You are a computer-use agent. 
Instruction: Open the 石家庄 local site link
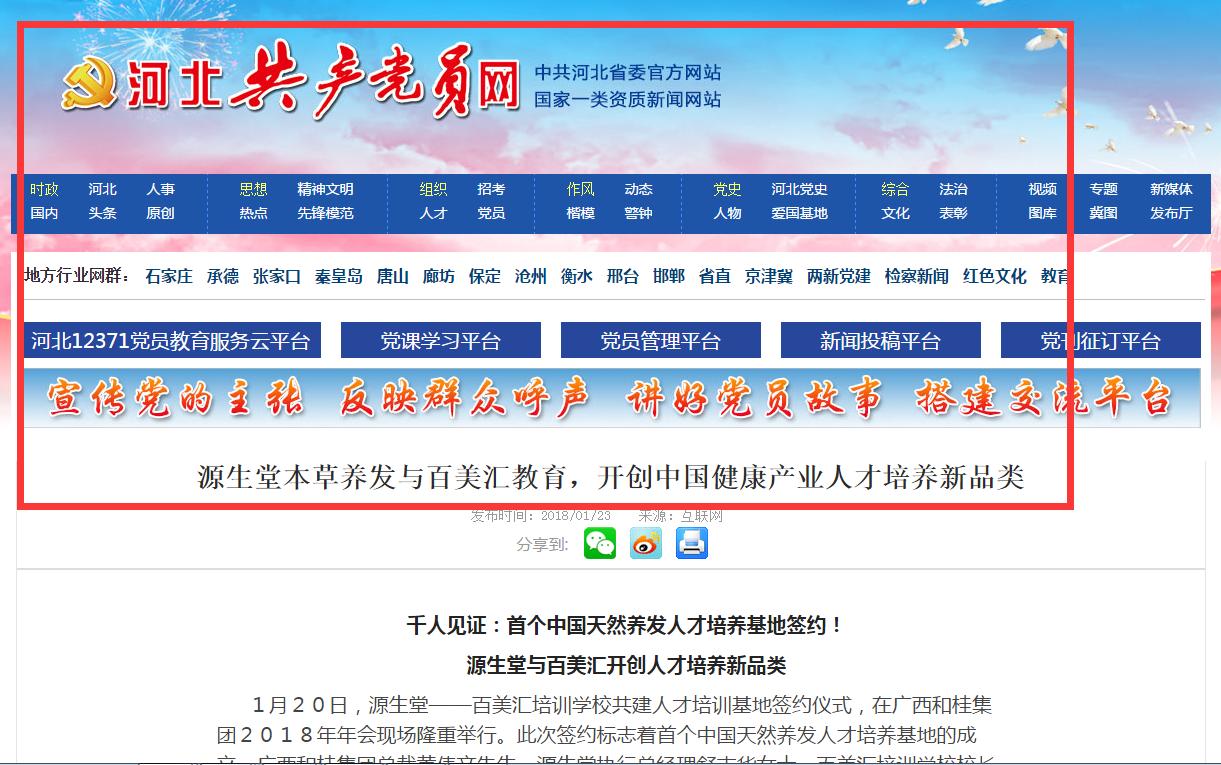tap(169, 276)
